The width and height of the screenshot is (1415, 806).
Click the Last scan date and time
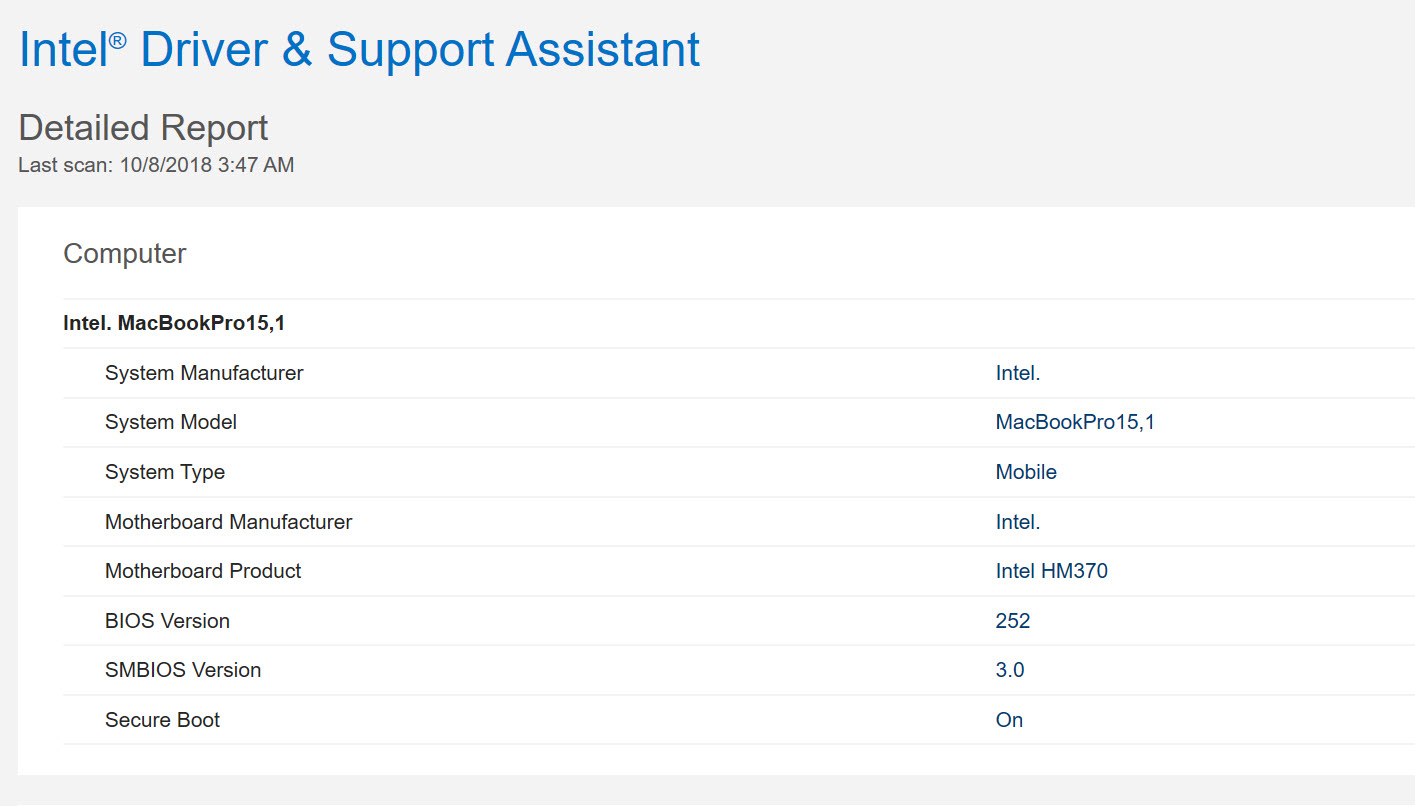point(156,165)
